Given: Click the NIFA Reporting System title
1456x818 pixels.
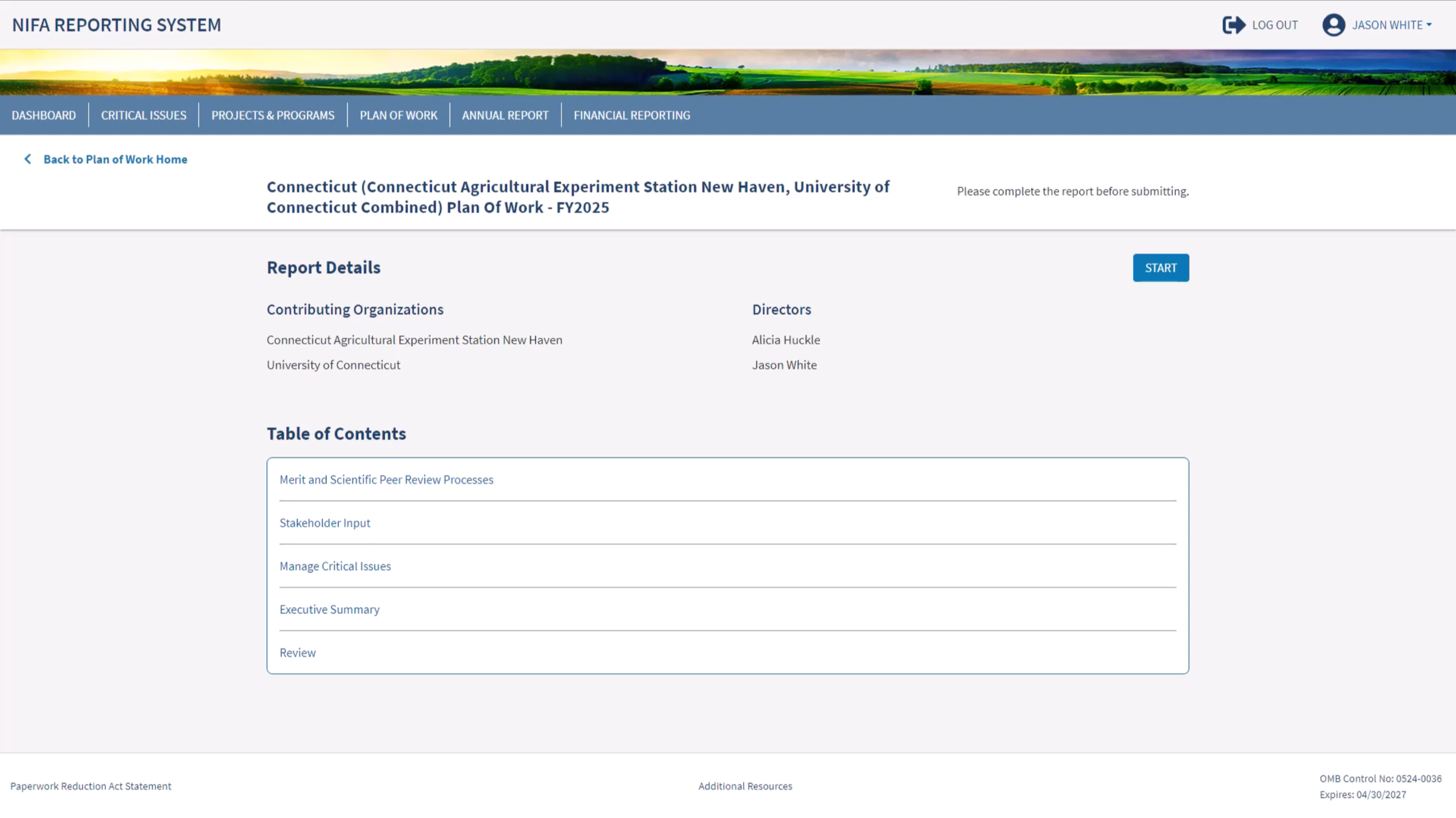Looking at the screenshot, I should click(116, 25).
